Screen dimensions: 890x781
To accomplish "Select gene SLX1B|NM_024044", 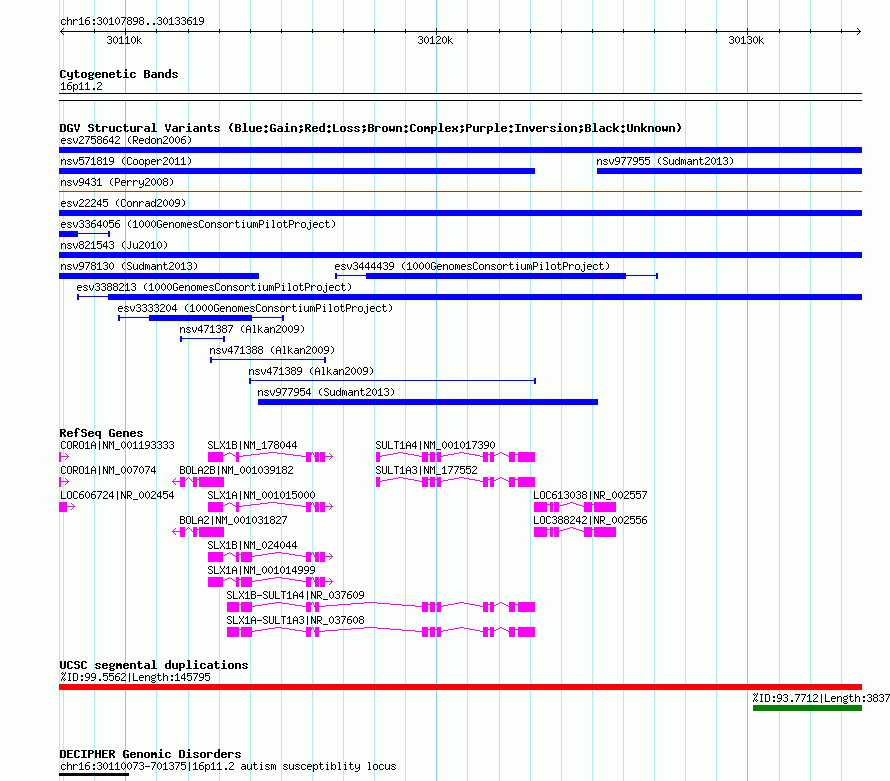I will click(252, 545).
